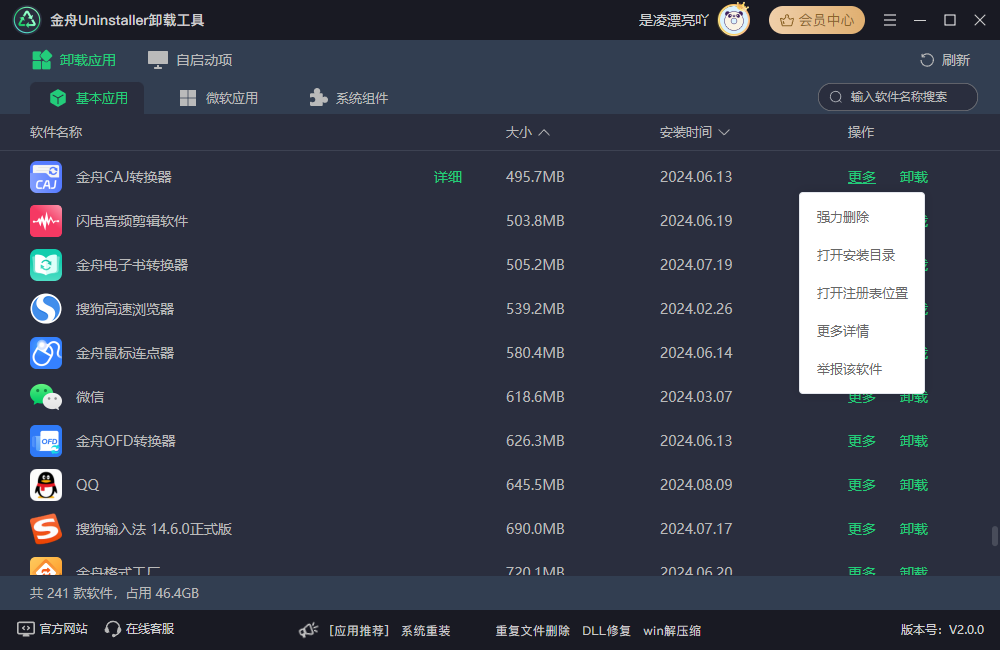
Task: Click the 金舟鼠标连点器 app icon
Action: (46, 353)
